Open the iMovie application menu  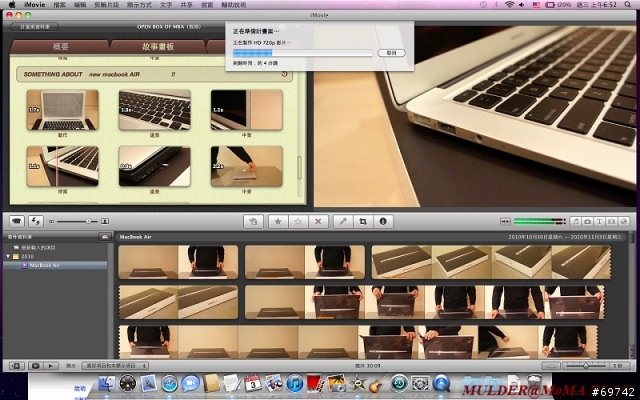coord(35,5)
